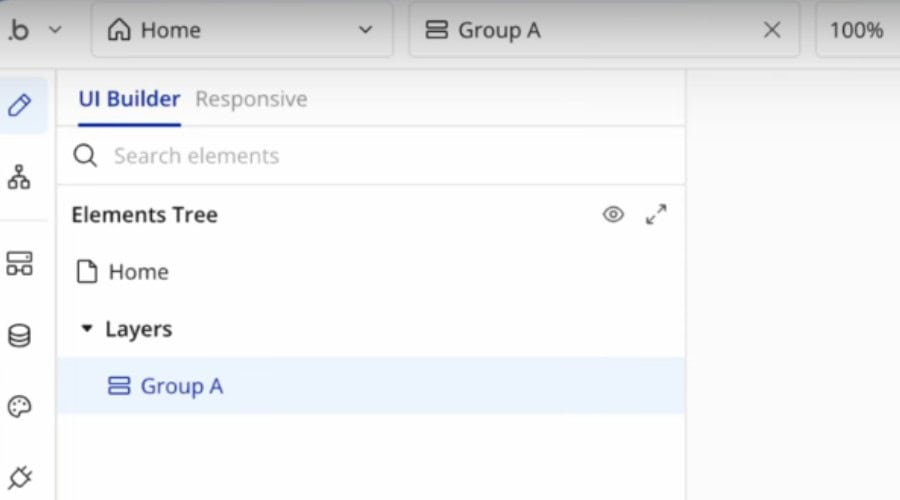Viewport: 900px width, 500px height.
Task: Click the 100% zoom level button
Action: (856, 30)
